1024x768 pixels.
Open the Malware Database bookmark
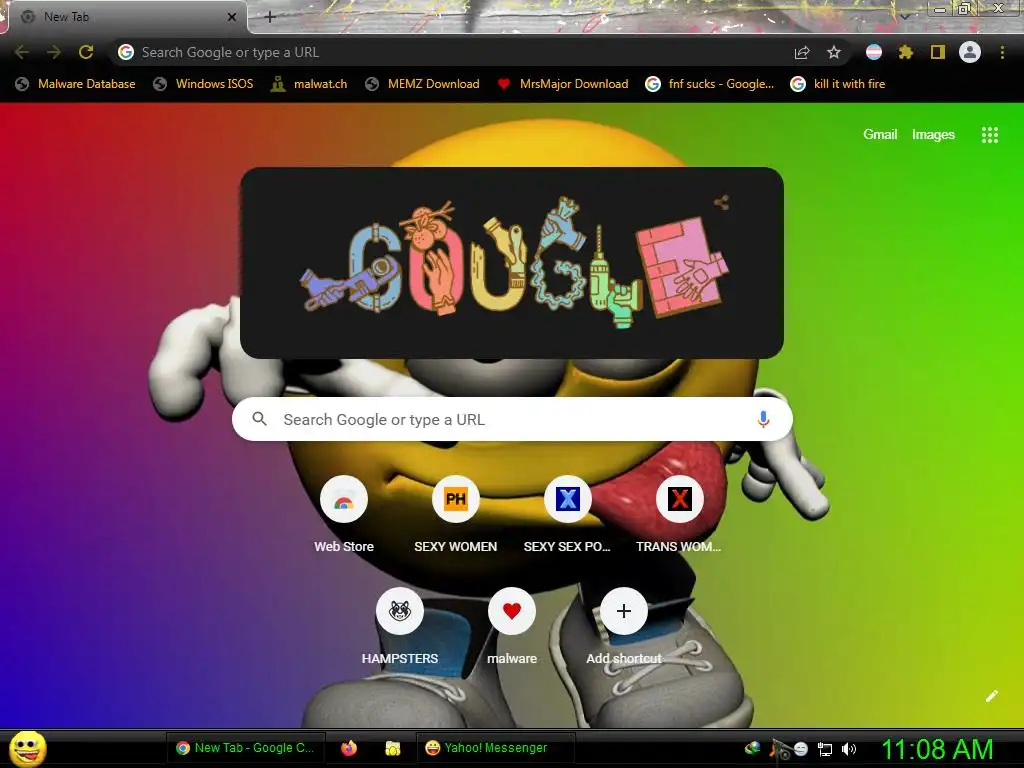(x=75, y=84)
